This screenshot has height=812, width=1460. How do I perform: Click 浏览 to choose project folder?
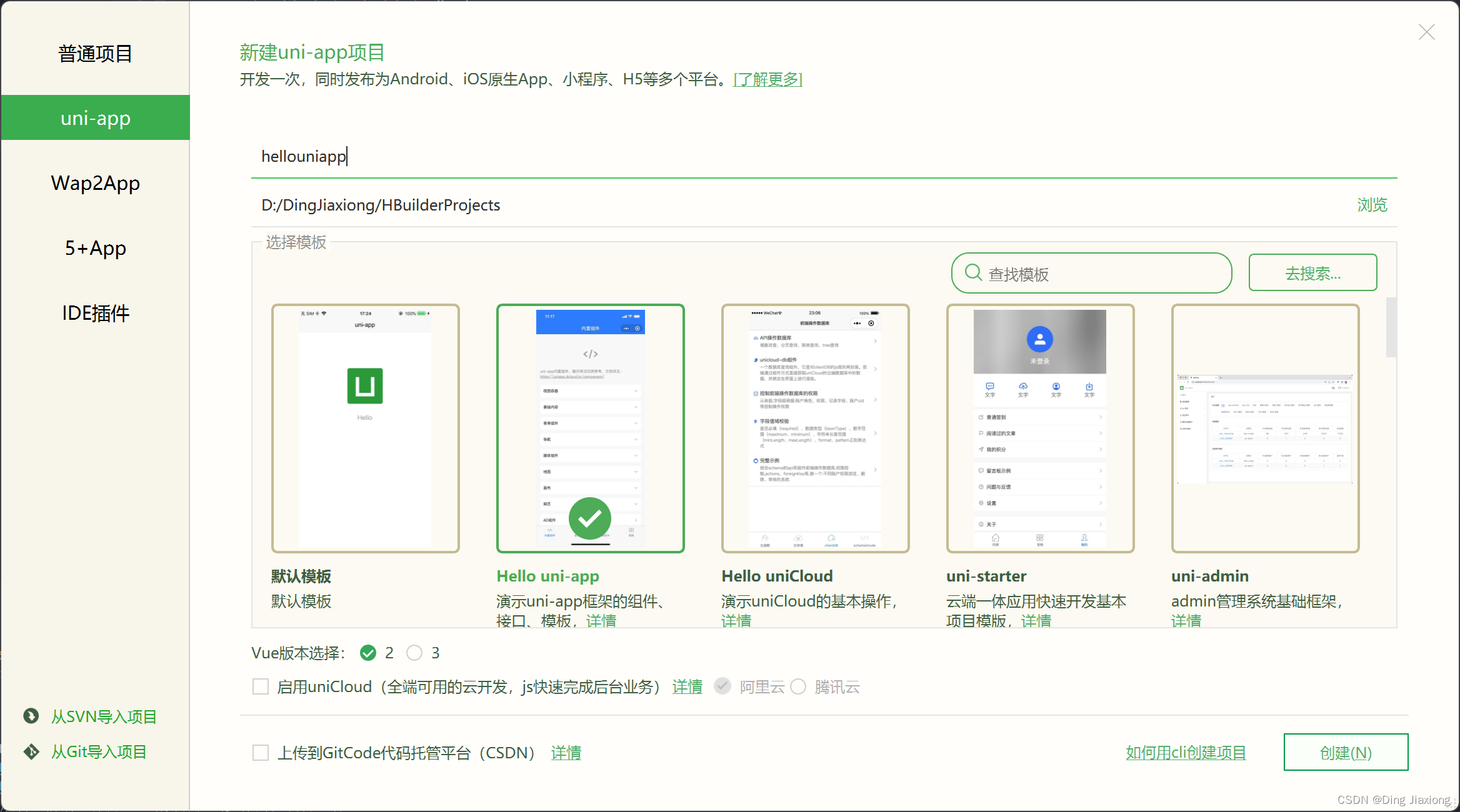pyautogui.click(x=1372, y=205)
